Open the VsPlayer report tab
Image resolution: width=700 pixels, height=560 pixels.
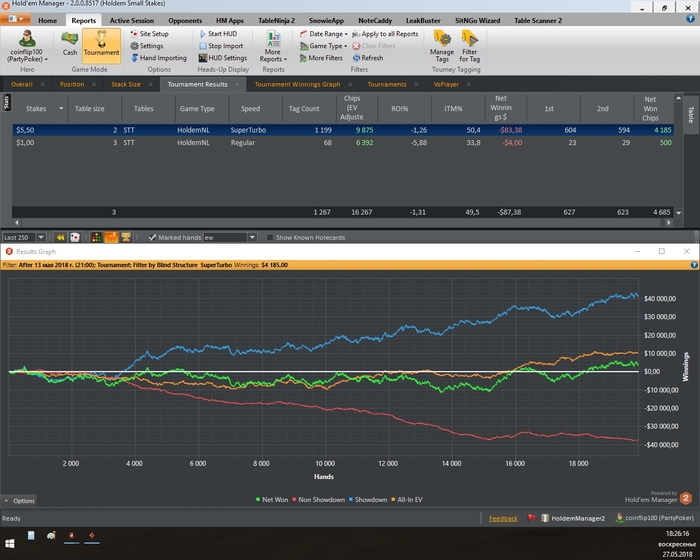[446, 84]
